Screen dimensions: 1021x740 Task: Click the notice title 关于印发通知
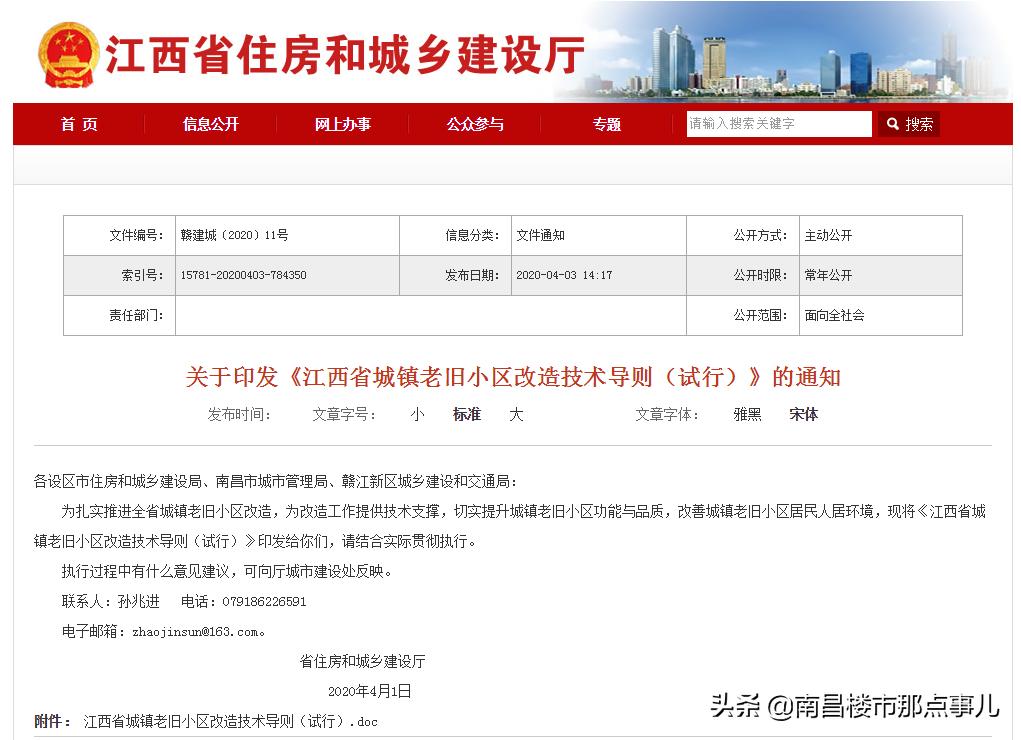click(x=512, y=378)
